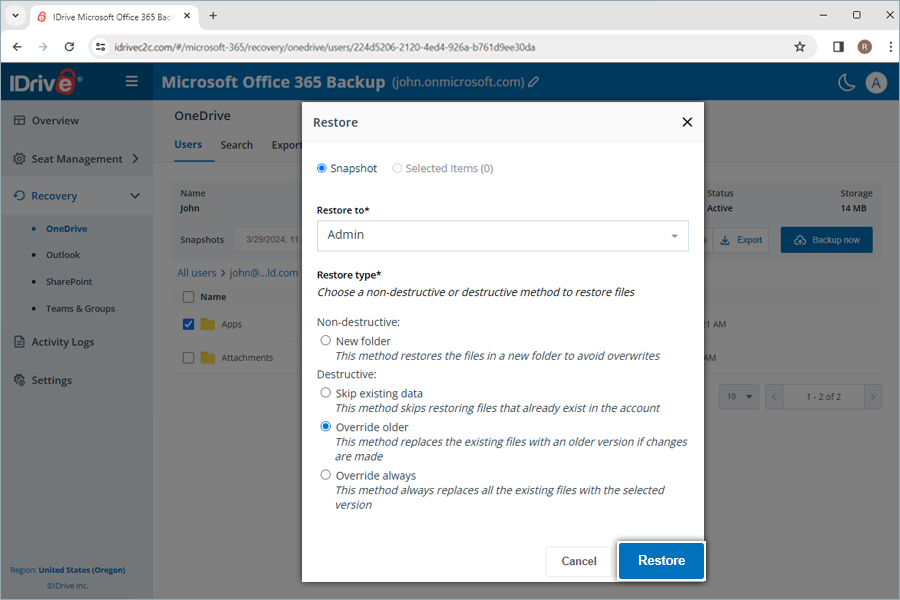The height and width of the screenshot is (600, 900).
Task: Check the Attachments folder checkbox
Action: [188, 357]
